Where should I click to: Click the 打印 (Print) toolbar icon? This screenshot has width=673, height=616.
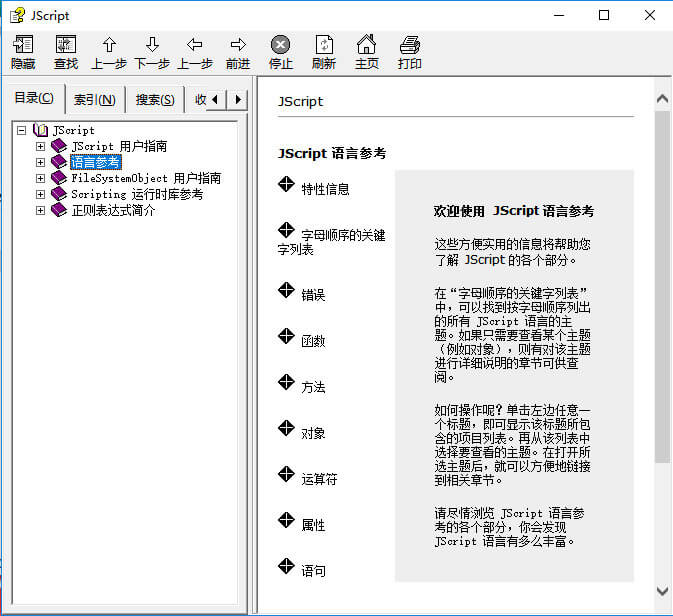coord(410,45)
